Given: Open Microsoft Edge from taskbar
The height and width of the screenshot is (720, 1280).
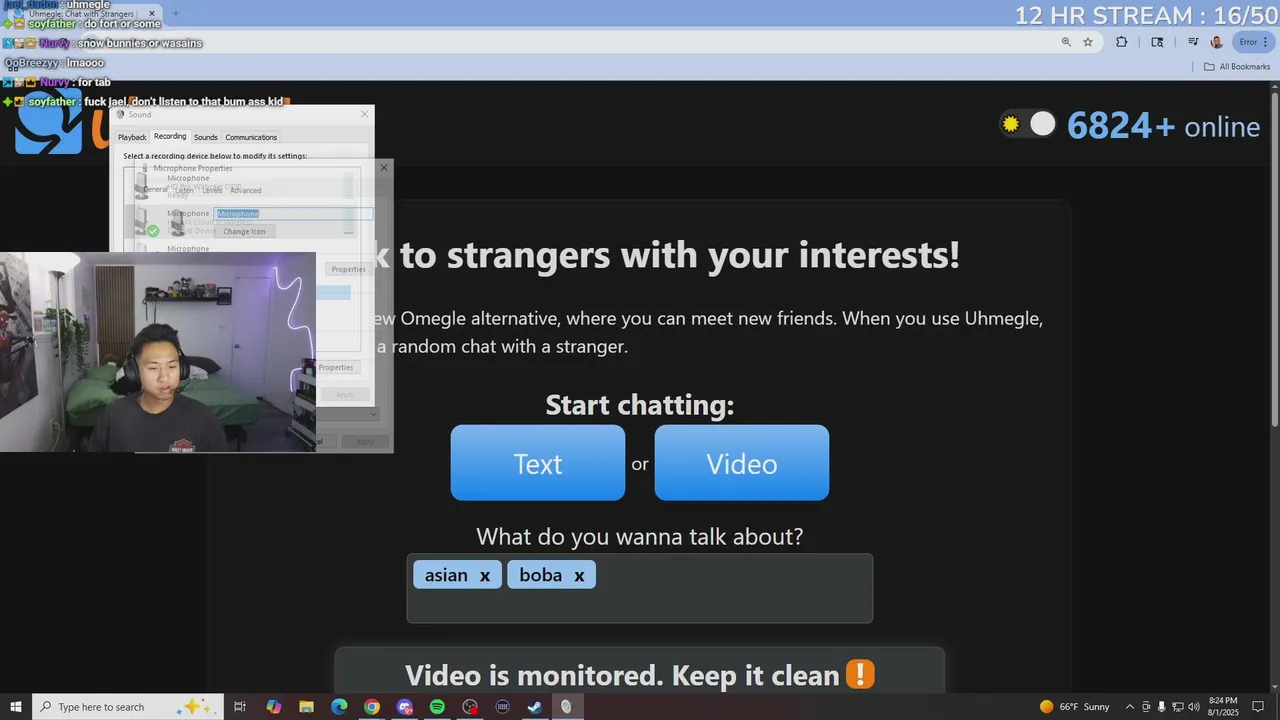Looking at the screenshot, I should click(x=339, y=707).
